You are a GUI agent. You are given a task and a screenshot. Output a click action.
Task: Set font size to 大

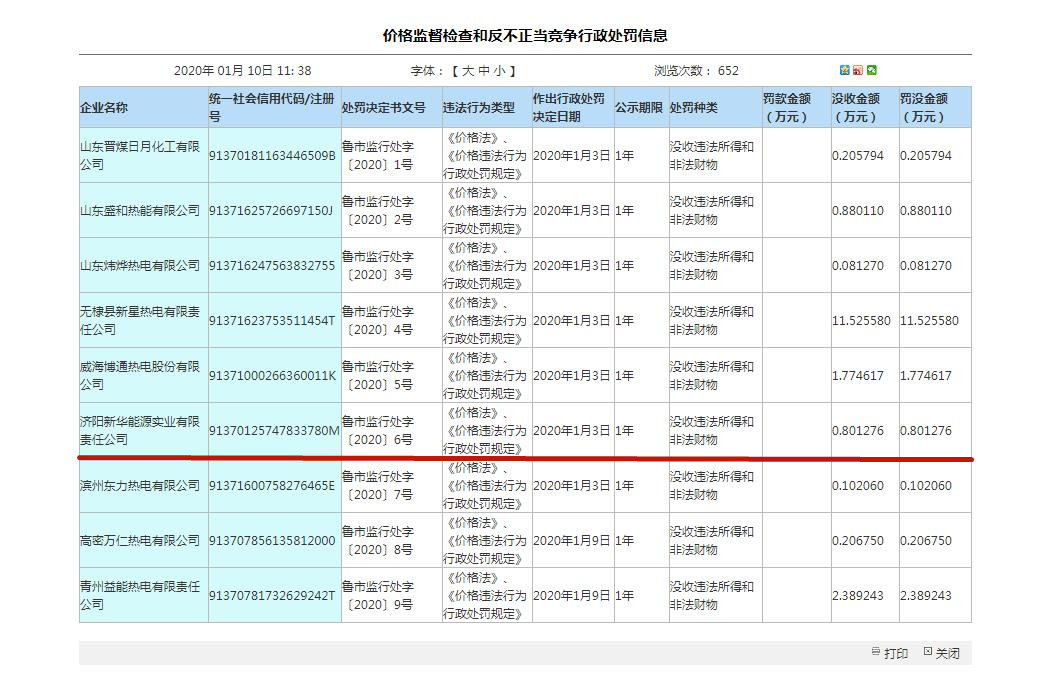pyautogui.click(x=468, y=71)
